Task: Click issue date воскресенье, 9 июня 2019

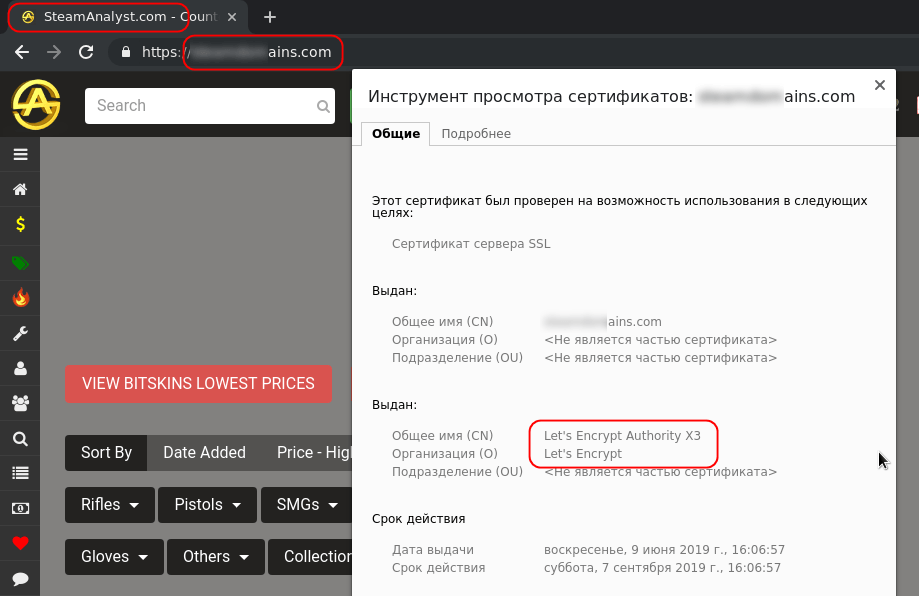Action: tap(664, 550)
